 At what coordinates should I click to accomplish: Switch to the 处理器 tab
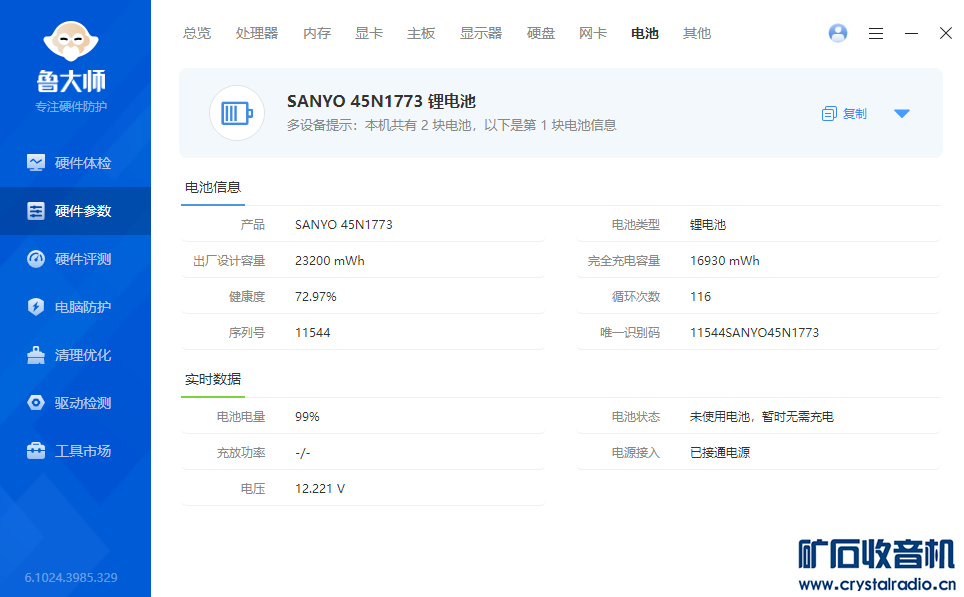click(257, 33)
